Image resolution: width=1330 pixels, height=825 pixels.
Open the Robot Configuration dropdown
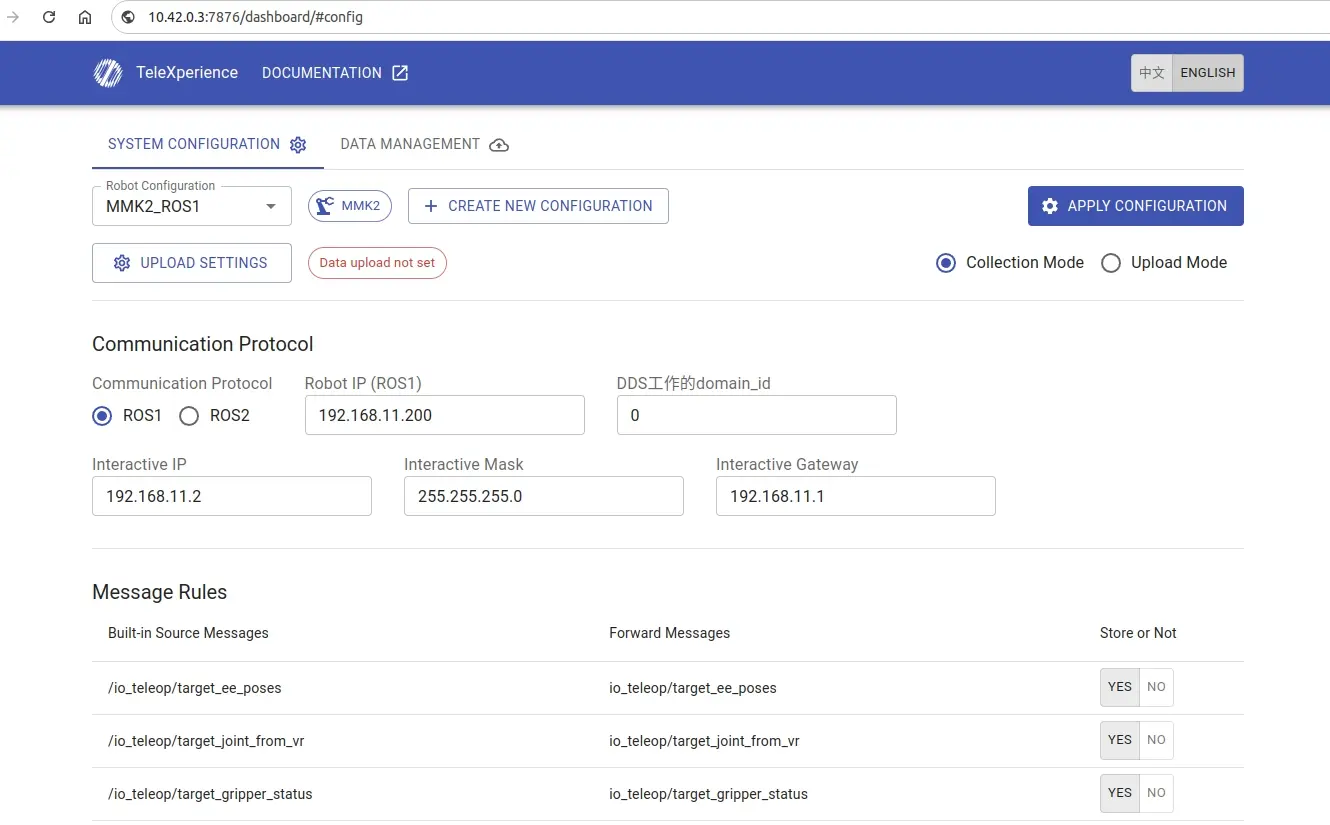coord(192,207)
